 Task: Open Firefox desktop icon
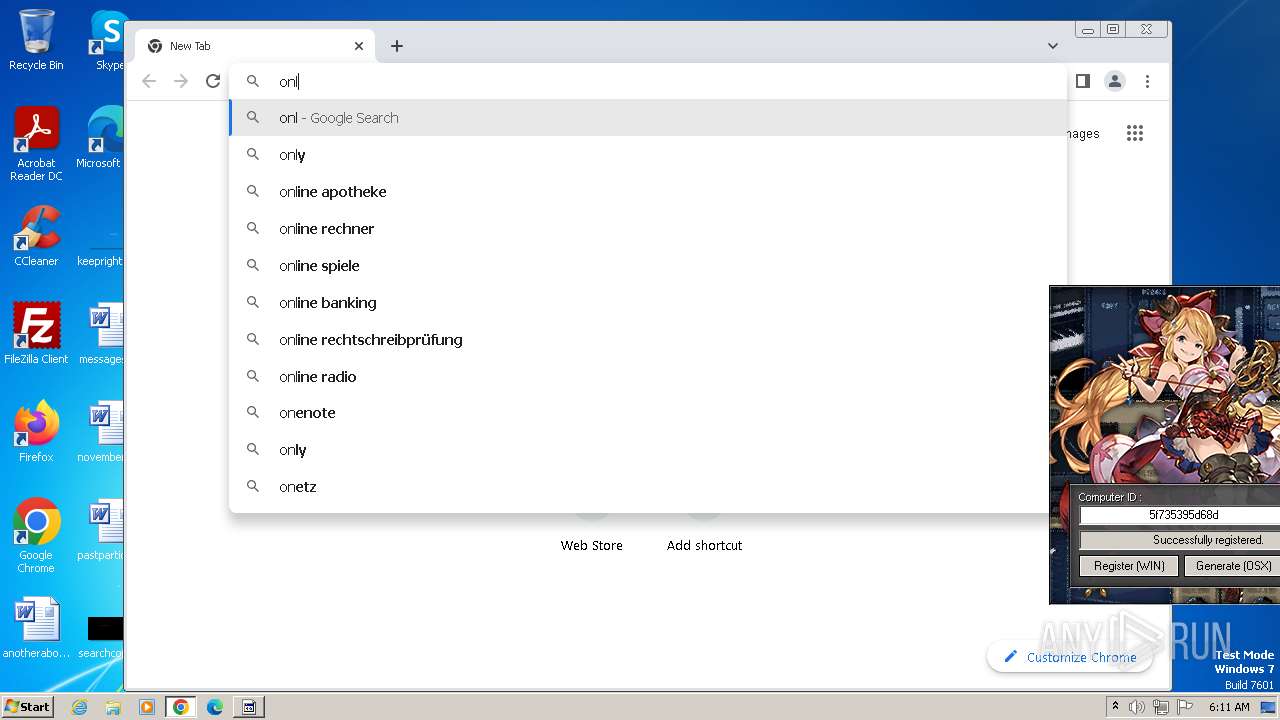36,431
